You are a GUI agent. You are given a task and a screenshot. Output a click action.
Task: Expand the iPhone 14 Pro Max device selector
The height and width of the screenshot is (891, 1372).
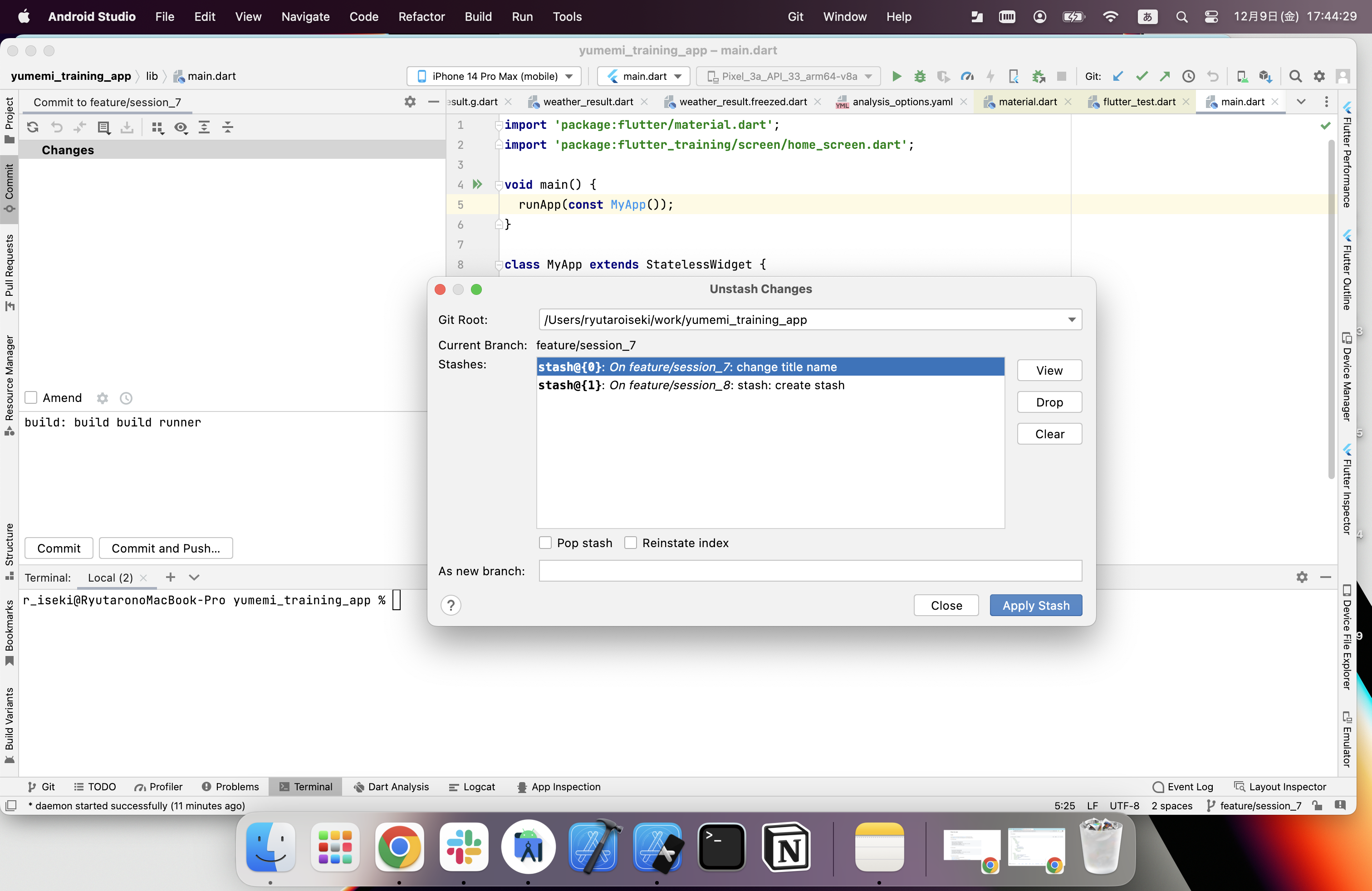tap(495, 76)
